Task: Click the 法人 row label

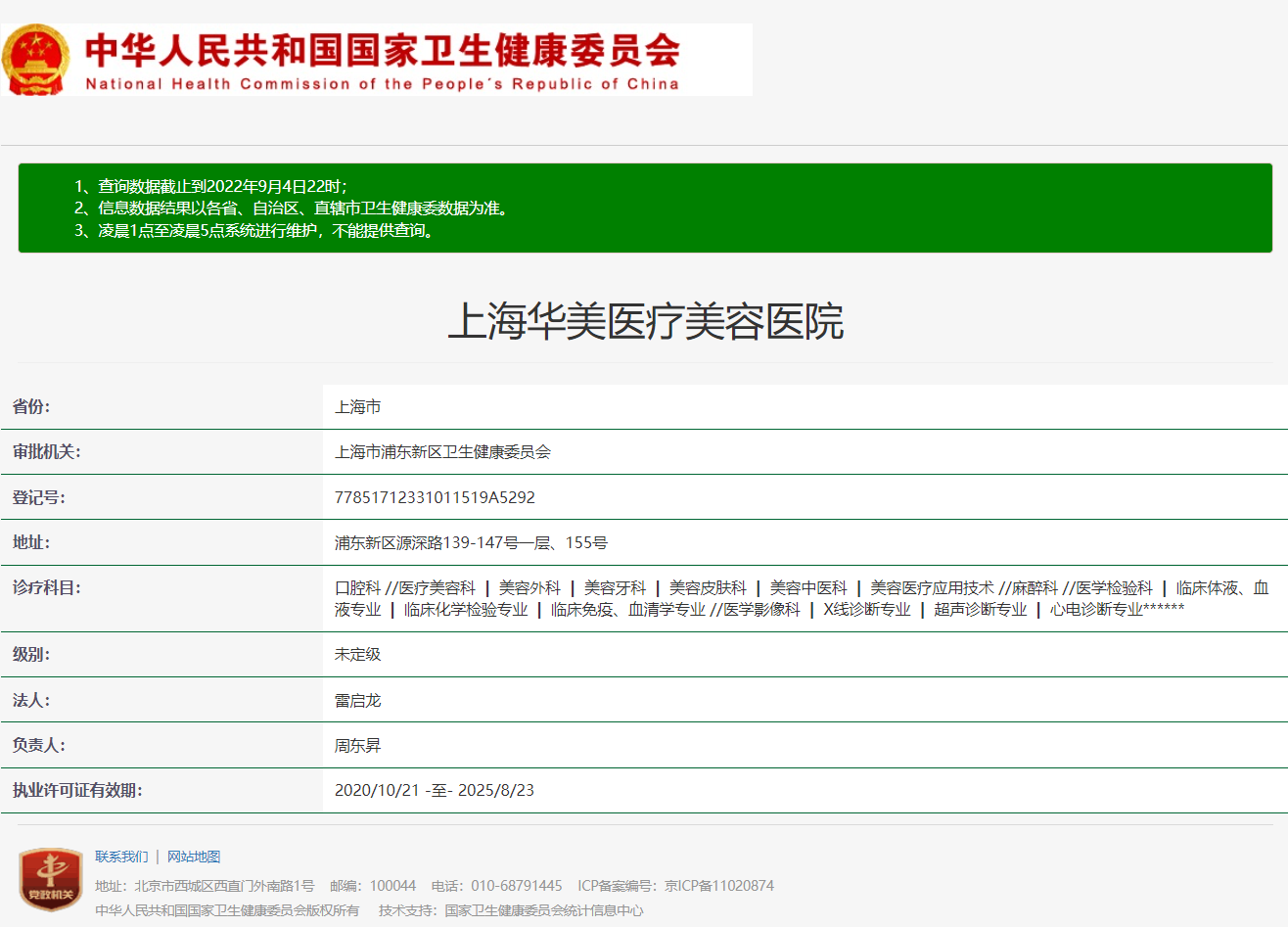Action: pyautogui.click(x=31, y=700)
